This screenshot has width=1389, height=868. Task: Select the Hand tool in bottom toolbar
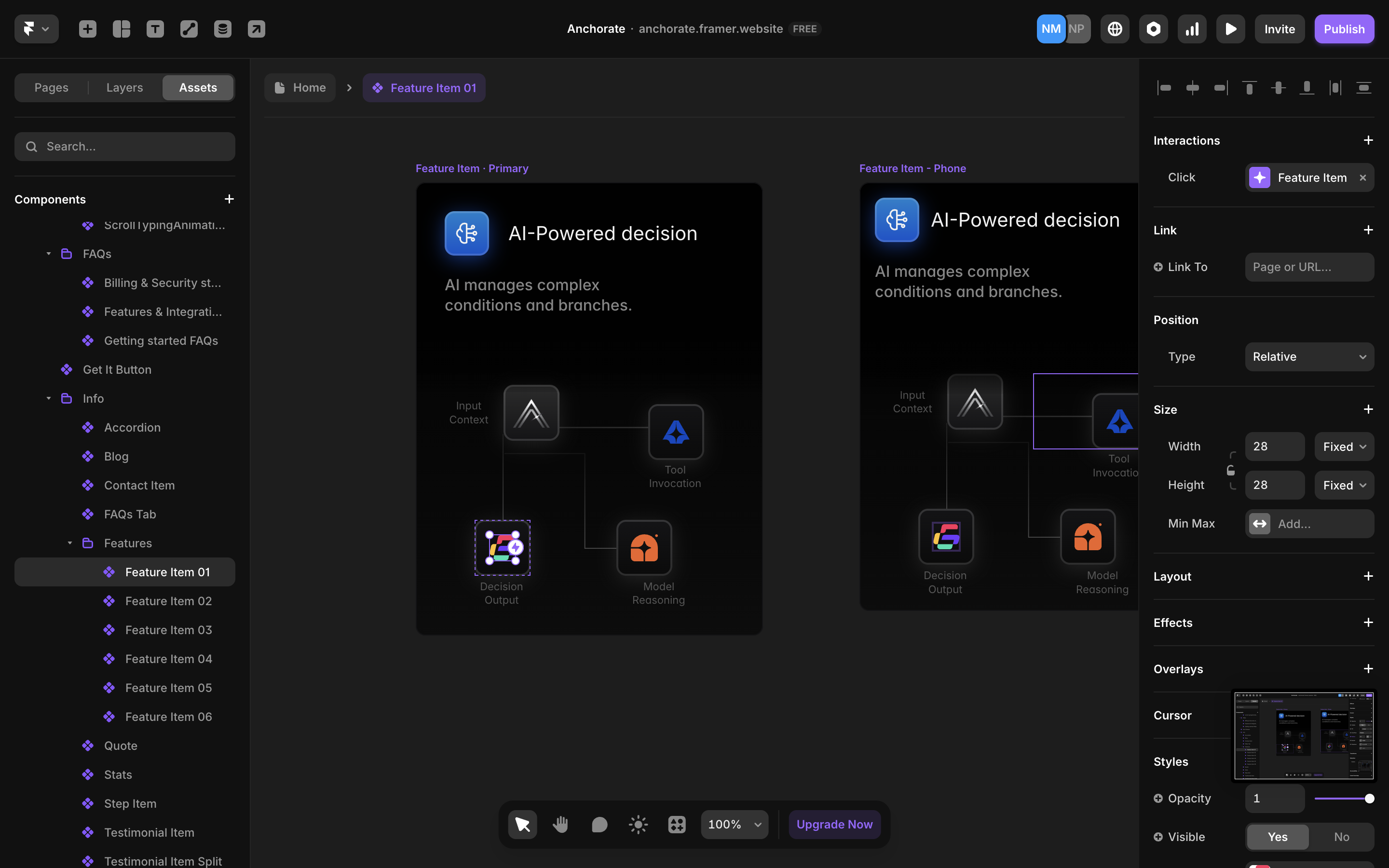pyautogui.click(x=561, y=825)
